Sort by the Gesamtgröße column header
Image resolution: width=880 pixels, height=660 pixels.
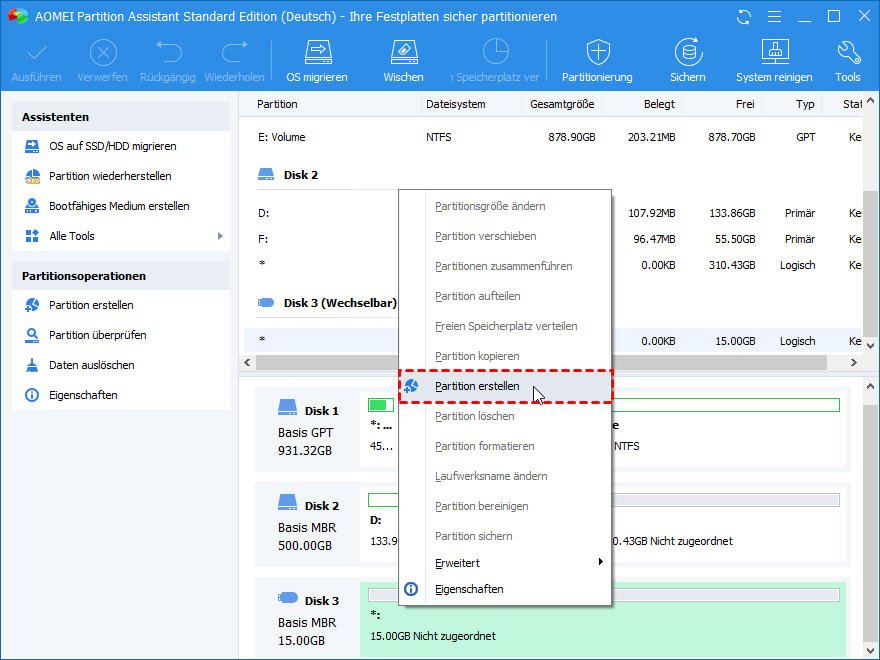(x=562, y=104)
